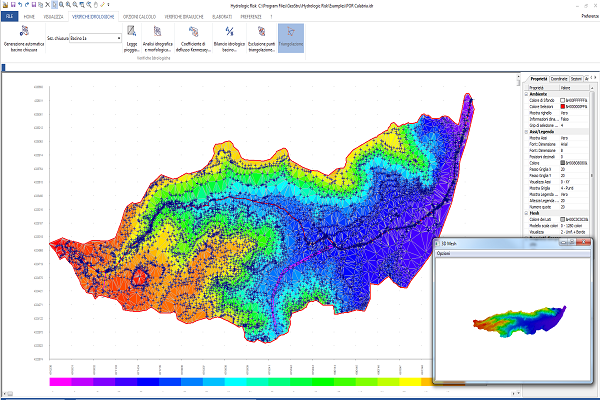Select Esclusione punti triangolazione tool
Image resolution: width=600 pixels, height=400 pixels.
(x=259, y=33)
